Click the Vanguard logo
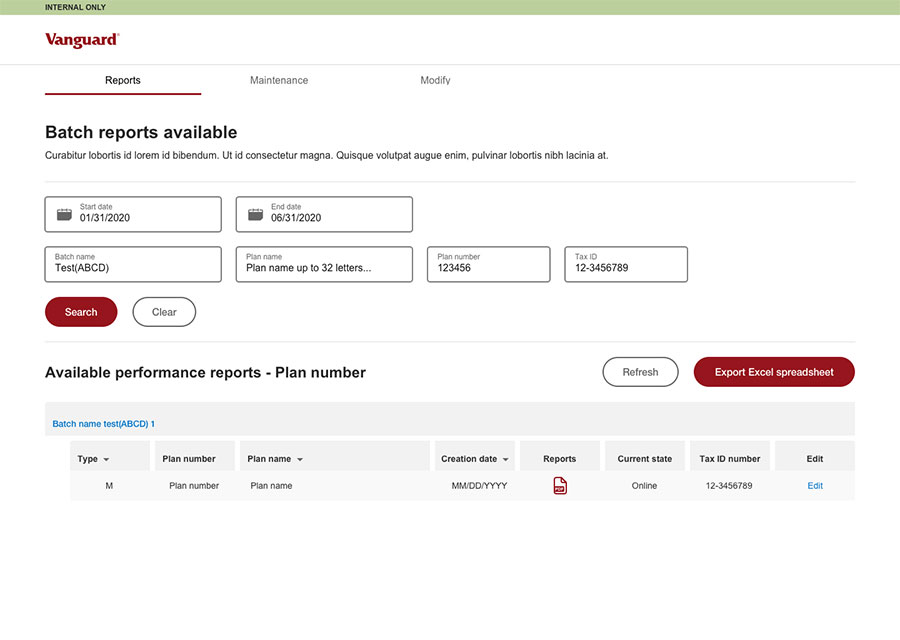Image resolution: width=900 pixels, height=640 pixels. [x=82, y=40]
